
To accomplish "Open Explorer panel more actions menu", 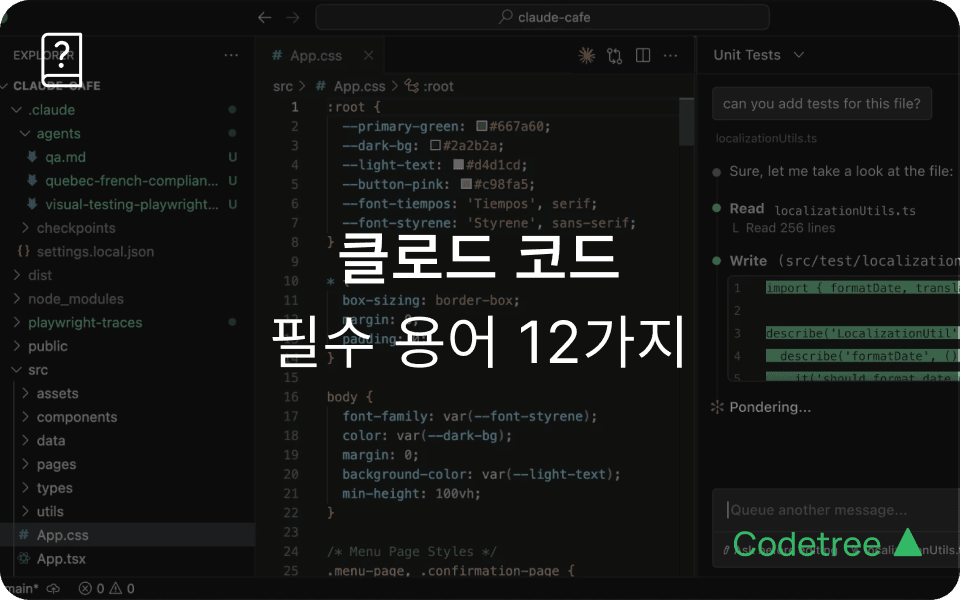I will point(231,55).
